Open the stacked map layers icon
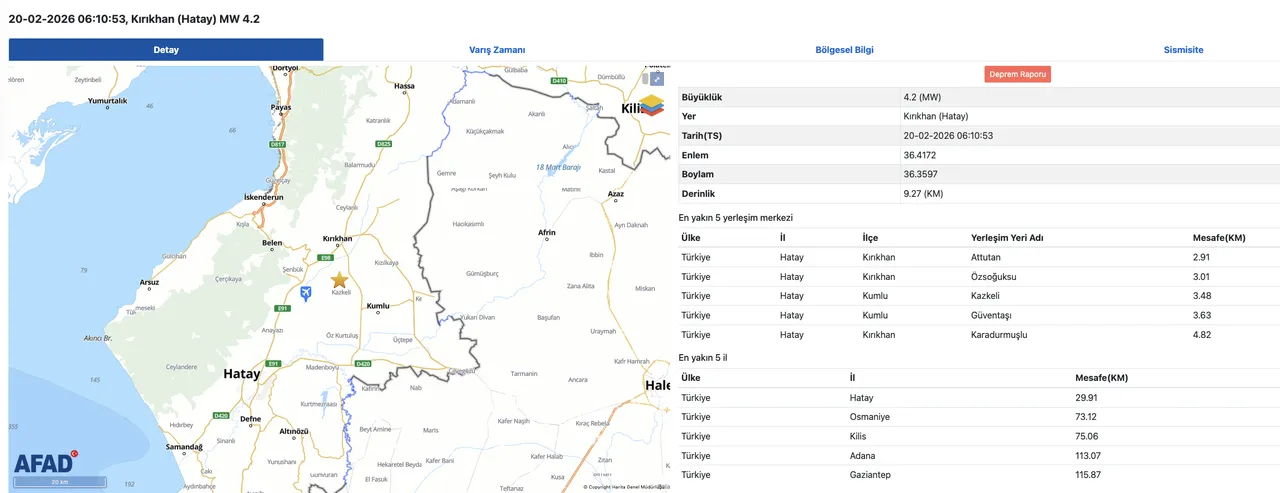Viewport: 1280px width, 493px height. (652, 105)
